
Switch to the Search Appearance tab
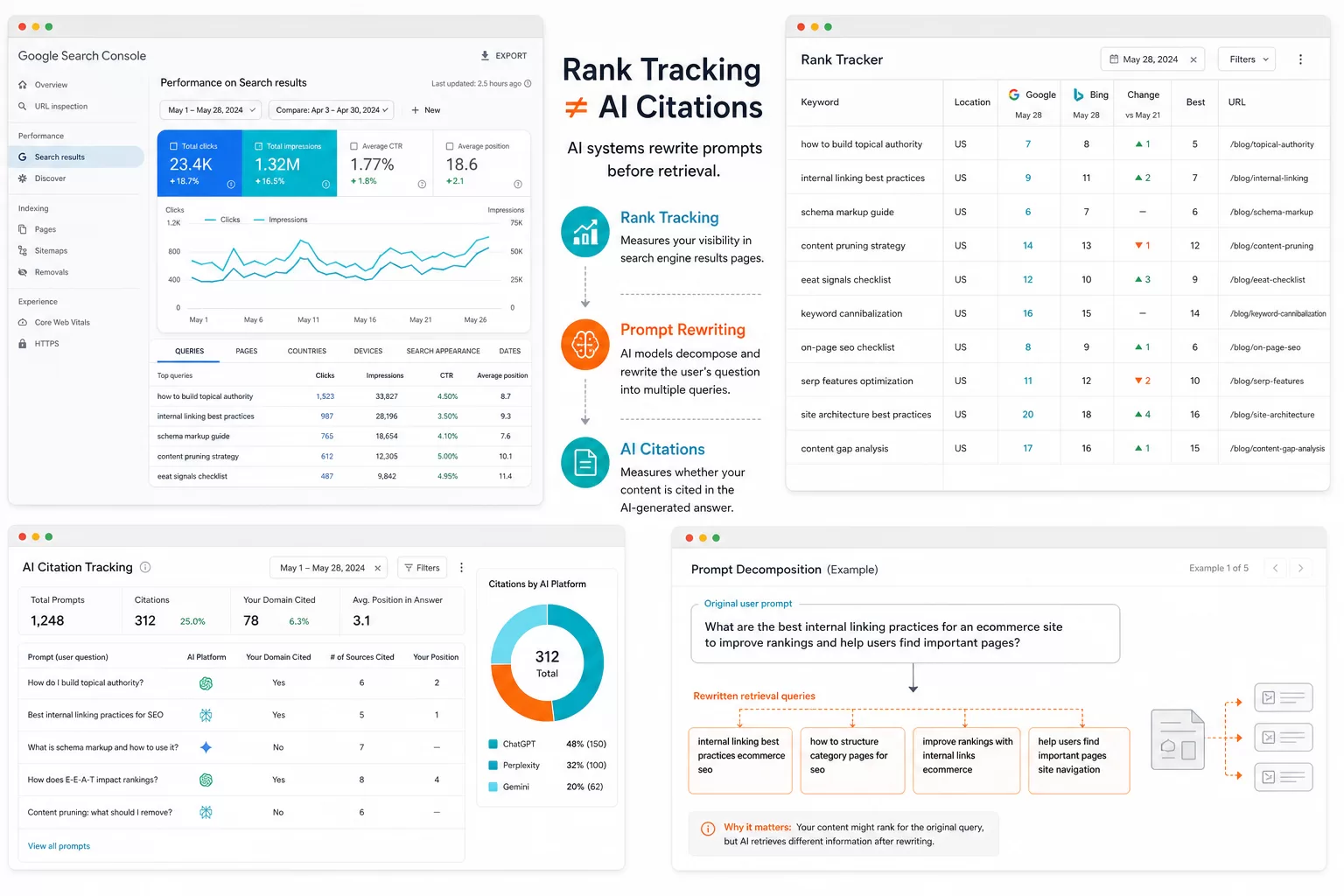[x=443, y=351]
